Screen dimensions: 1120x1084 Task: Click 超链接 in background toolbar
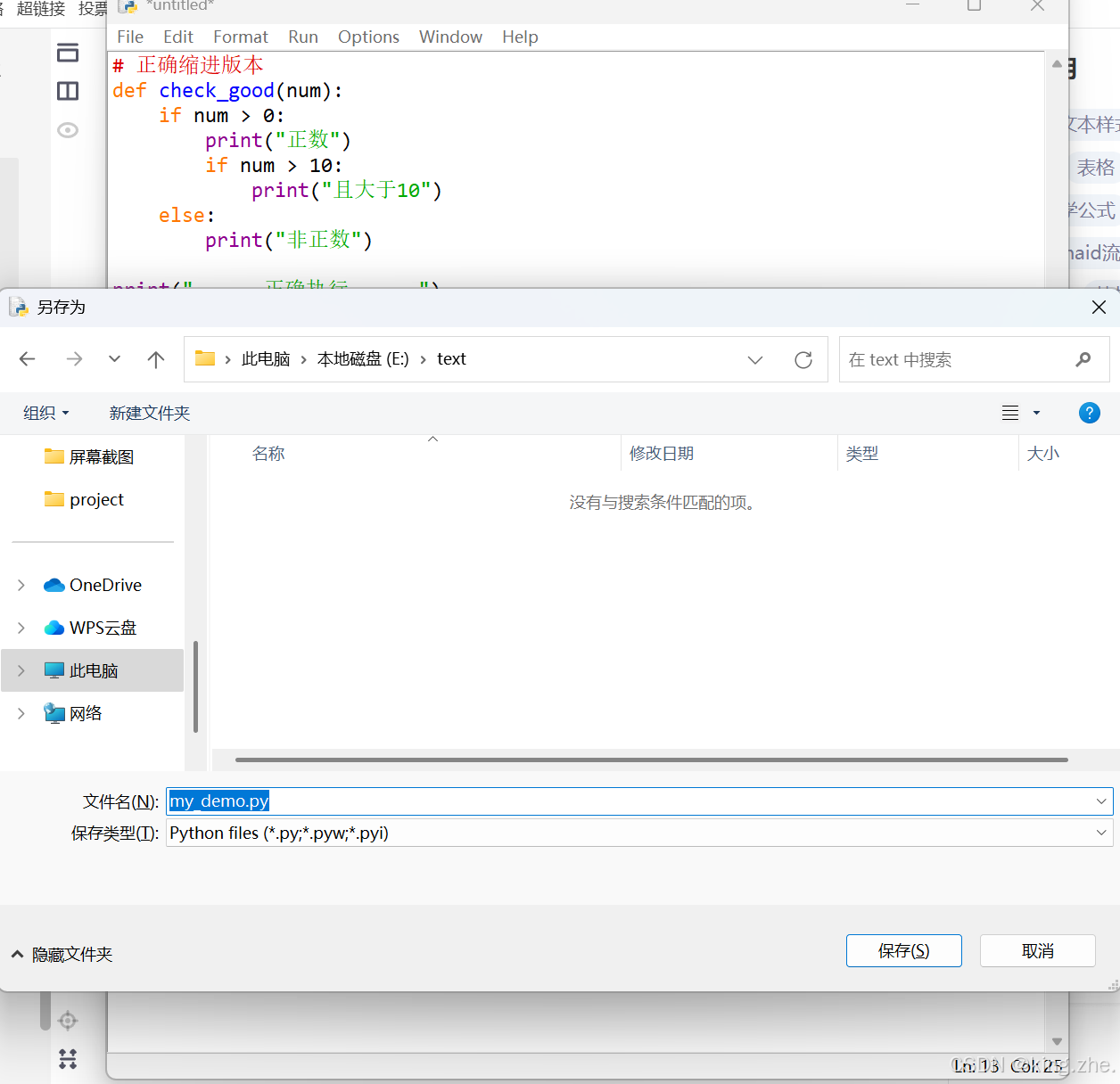coord(41,9)
